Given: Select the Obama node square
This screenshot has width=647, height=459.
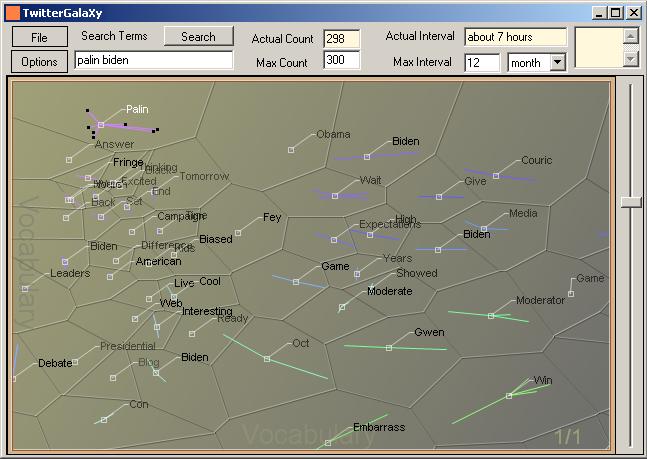Looking at the screenshot, I should [x=291, y=150].
